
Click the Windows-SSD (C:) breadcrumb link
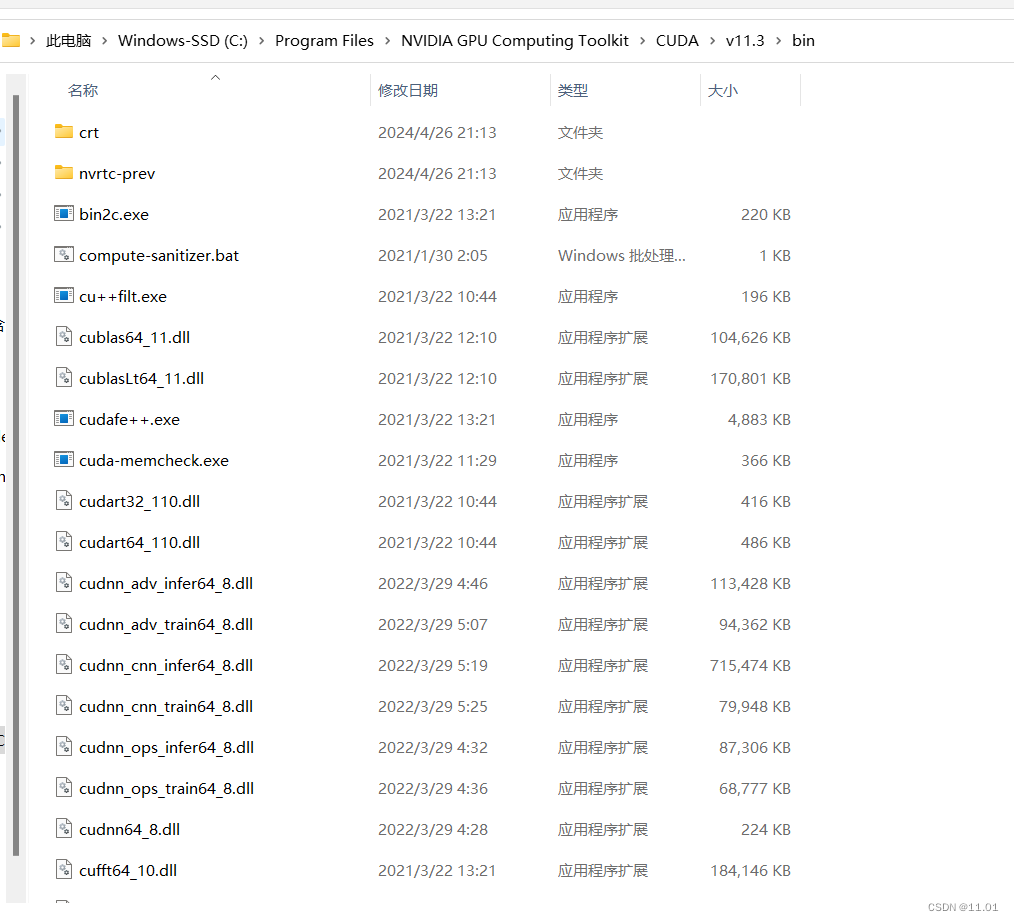click(183, 40)
